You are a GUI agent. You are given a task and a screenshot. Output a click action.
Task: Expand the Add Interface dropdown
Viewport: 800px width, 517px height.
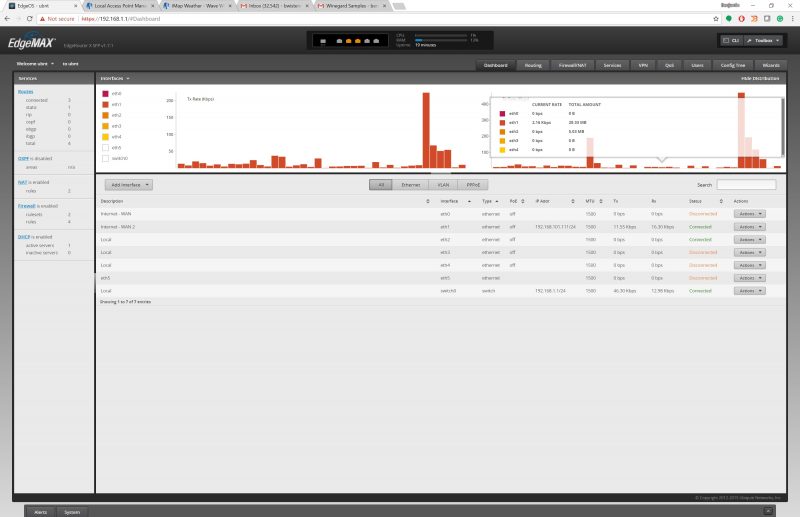tap(132, 185)
